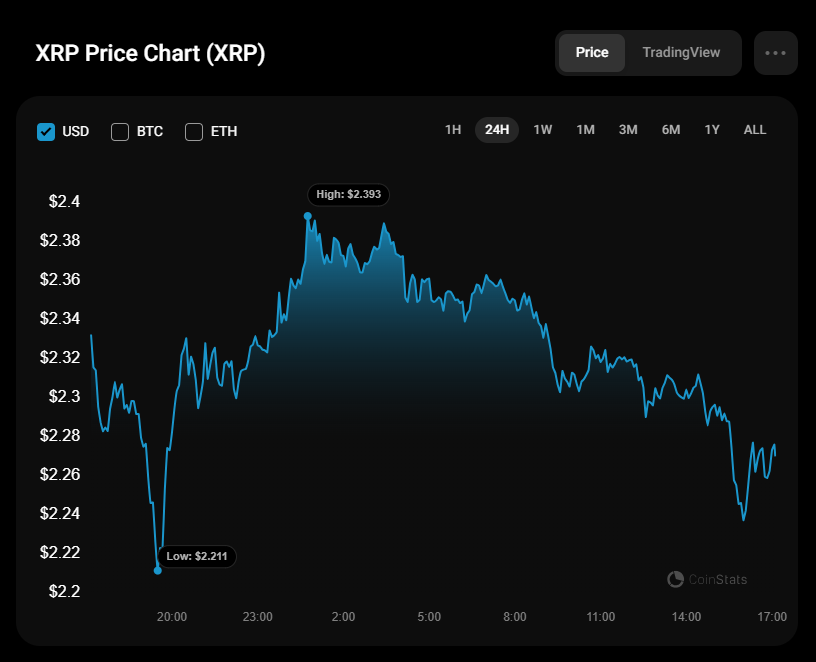Viewport: 816px width, 662px height.
Task: Select the 1Y time range
Action: (x=712, y=130)
